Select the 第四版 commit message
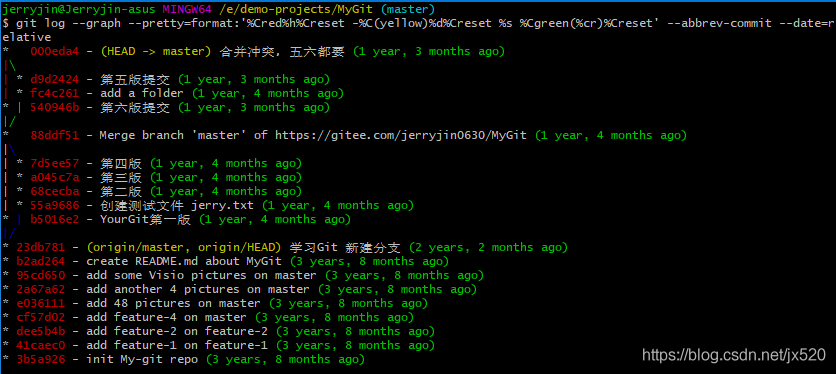This screenshot has height=374, width=836. (x=120, y=163)
